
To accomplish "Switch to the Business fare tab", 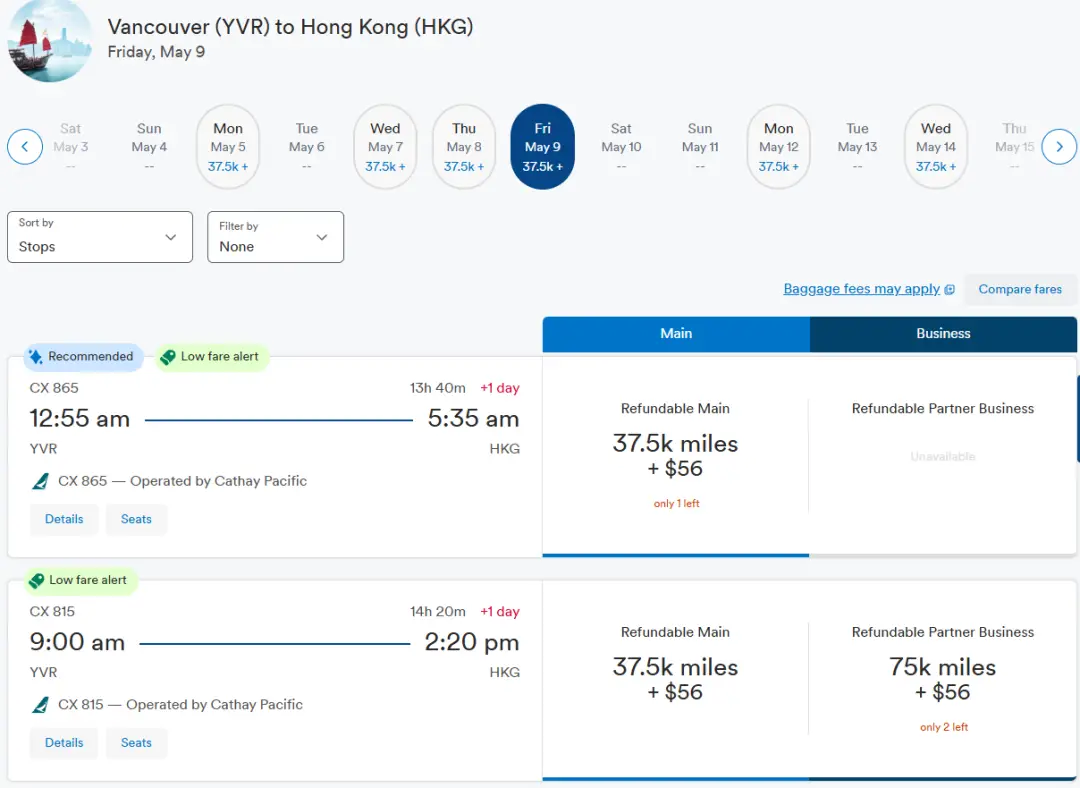I will click(x=943, y=334).
